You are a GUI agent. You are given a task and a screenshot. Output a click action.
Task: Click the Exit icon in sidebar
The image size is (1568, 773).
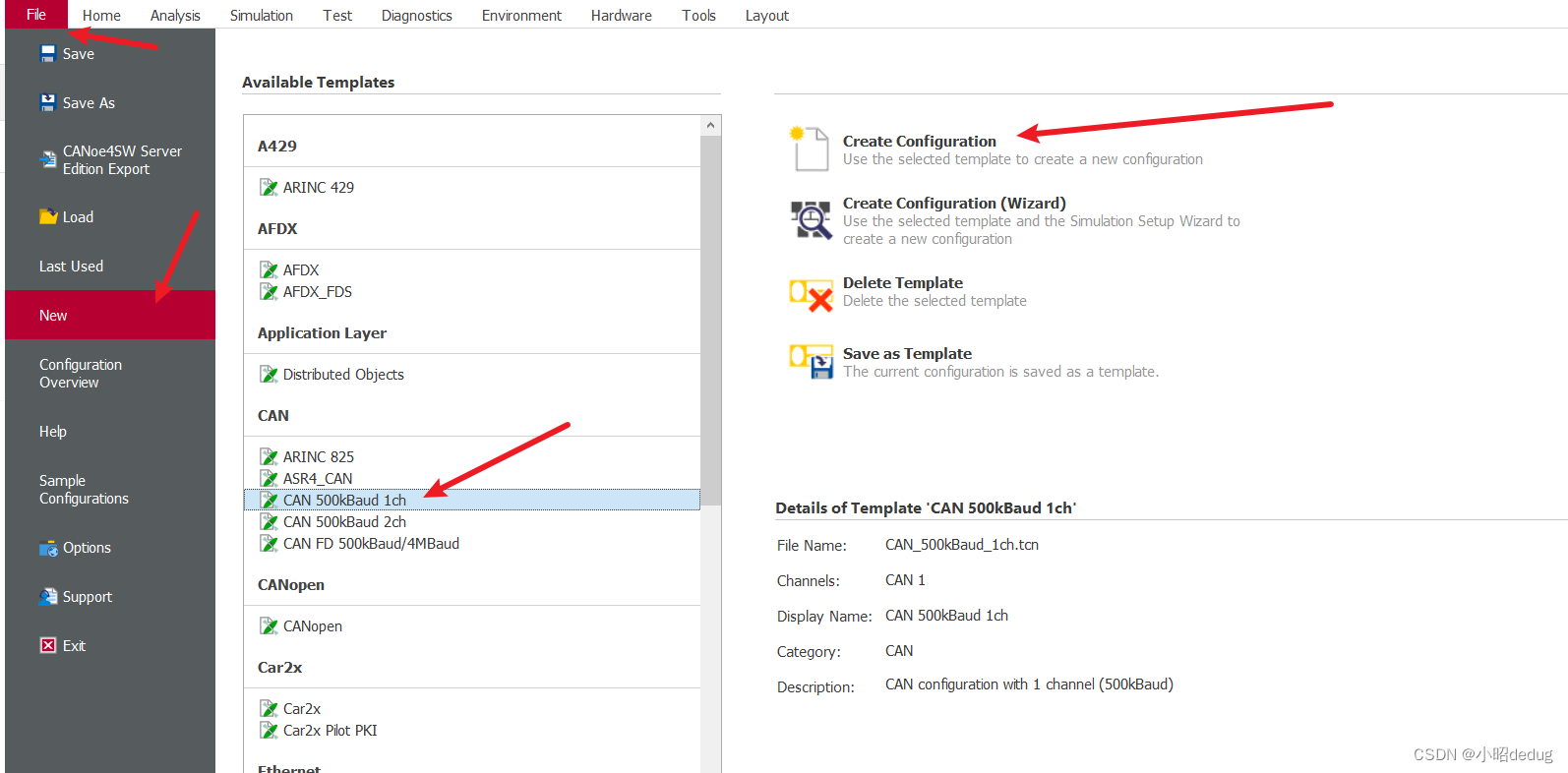(x=48, y=645)
